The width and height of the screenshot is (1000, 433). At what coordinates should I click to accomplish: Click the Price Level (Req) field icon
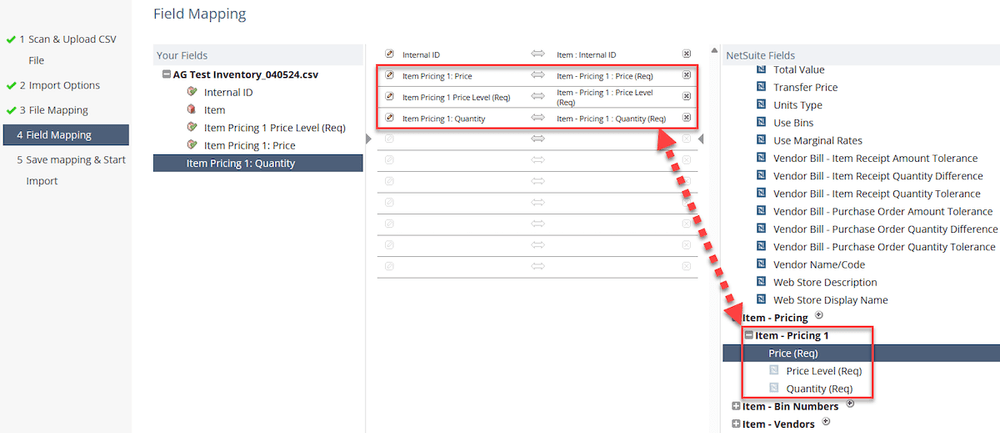click(x=774, y=371)
